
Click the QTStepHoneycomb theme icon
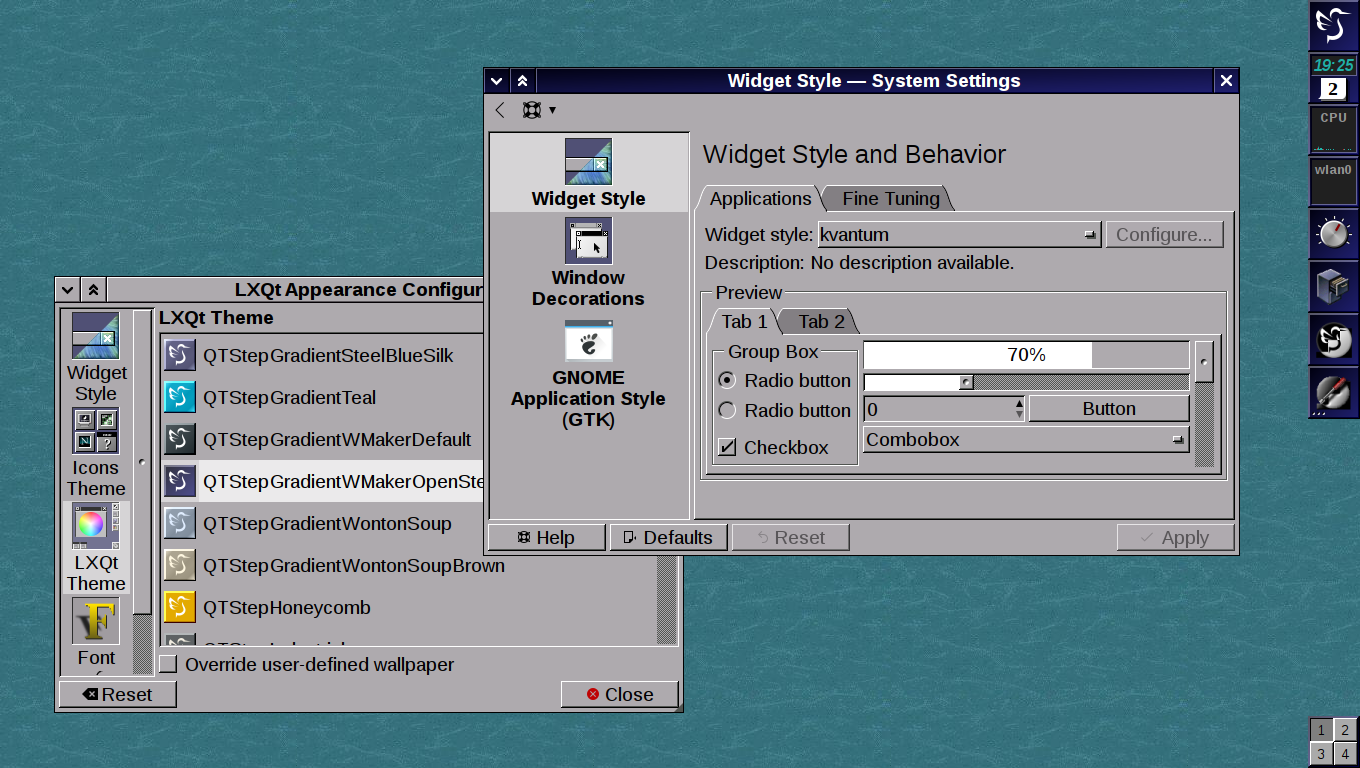point(180,607)
